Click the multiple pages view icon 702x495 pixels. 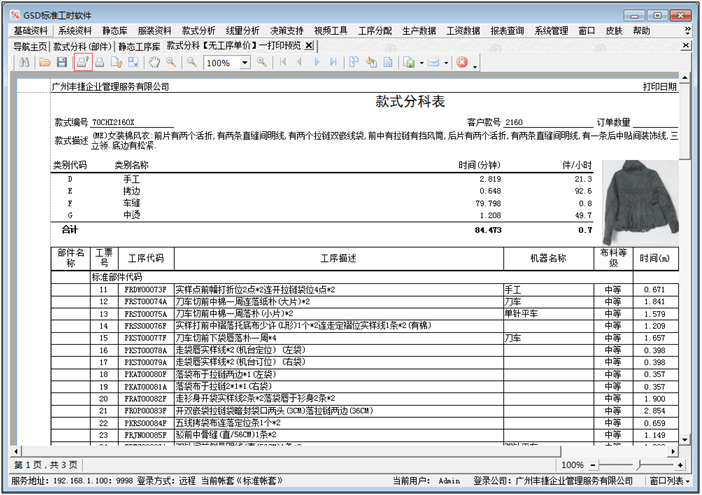coord(354,62)
